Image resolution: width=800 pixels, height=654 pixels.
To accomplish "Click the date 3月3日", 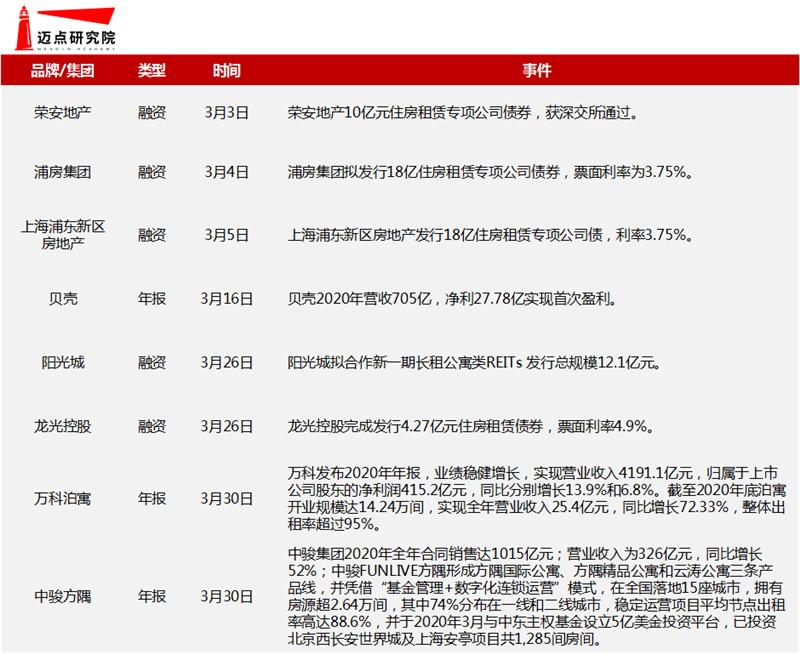I will pyautogui.click(x=227, y=112).
